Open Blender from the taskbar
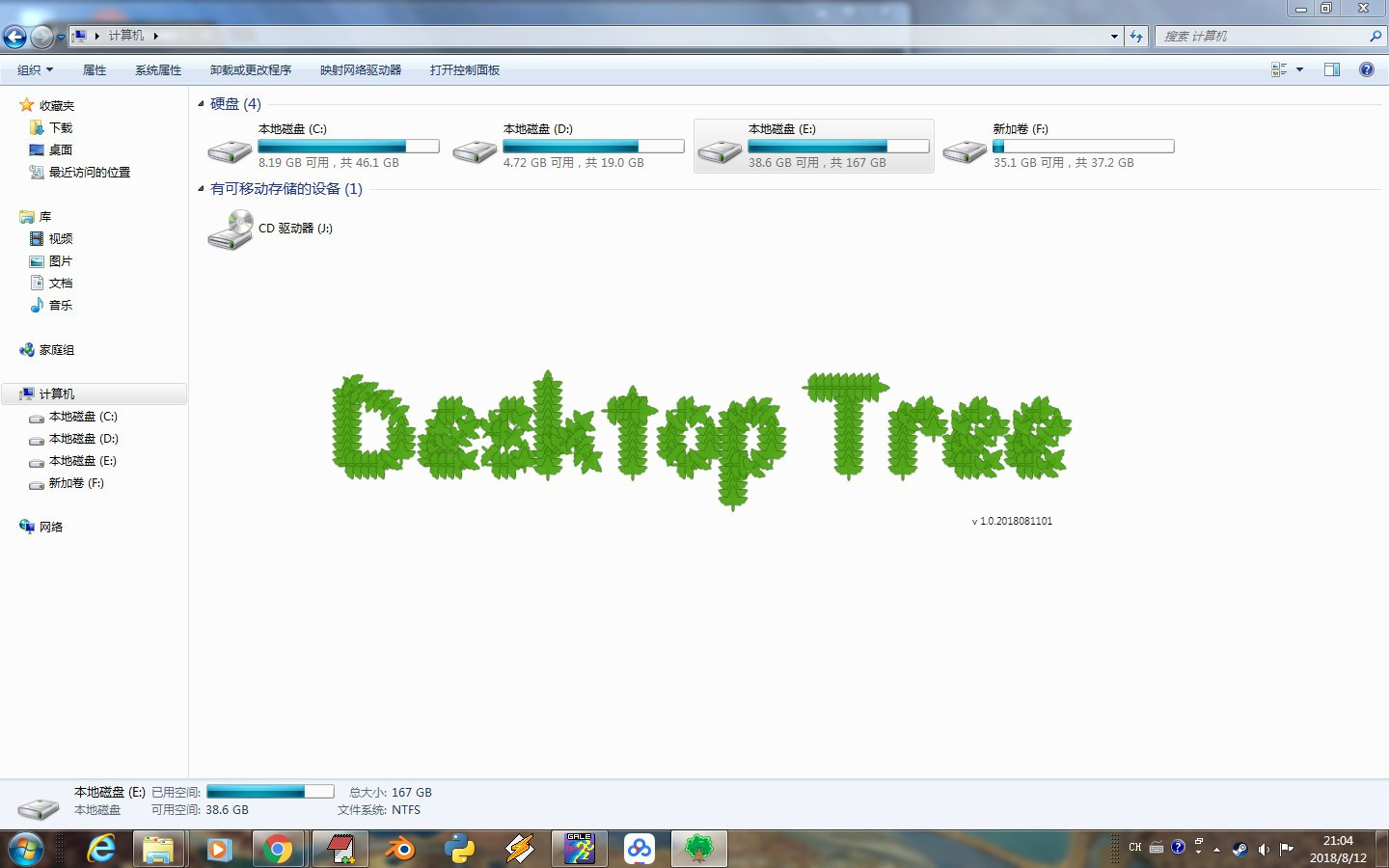Screen dimensions: 1389x868 click(x=398, y=849)
